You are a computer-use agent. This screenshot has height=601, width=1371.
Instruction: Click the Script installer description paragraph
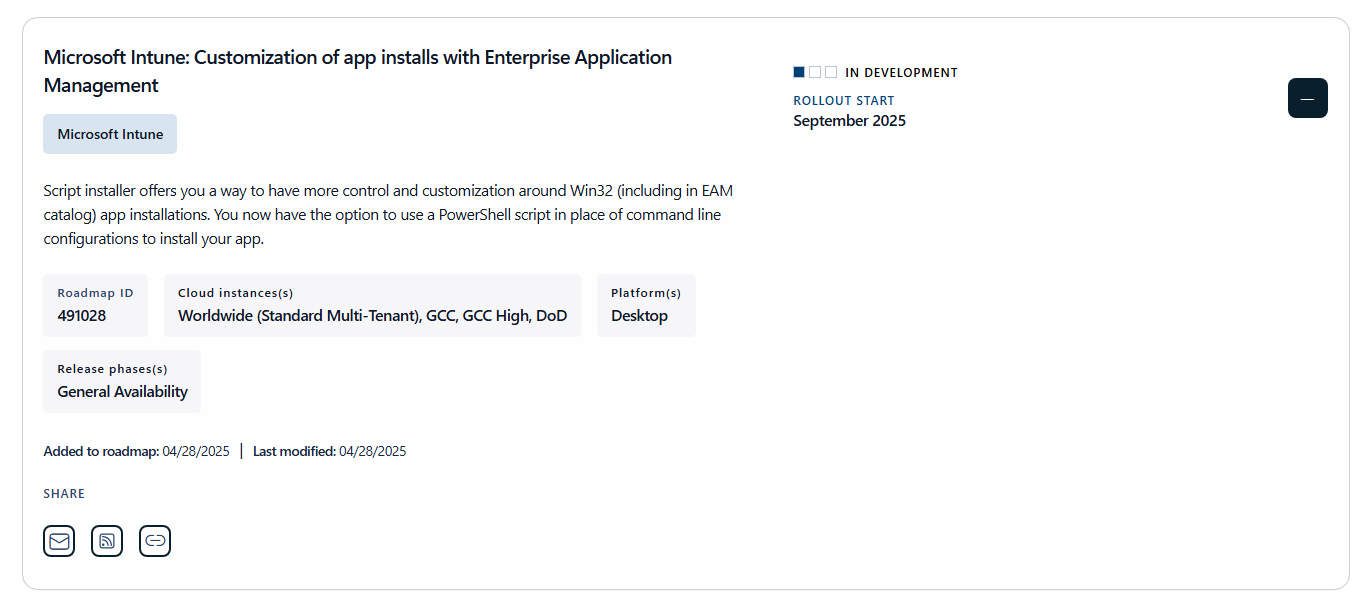(x=395, y=215)
